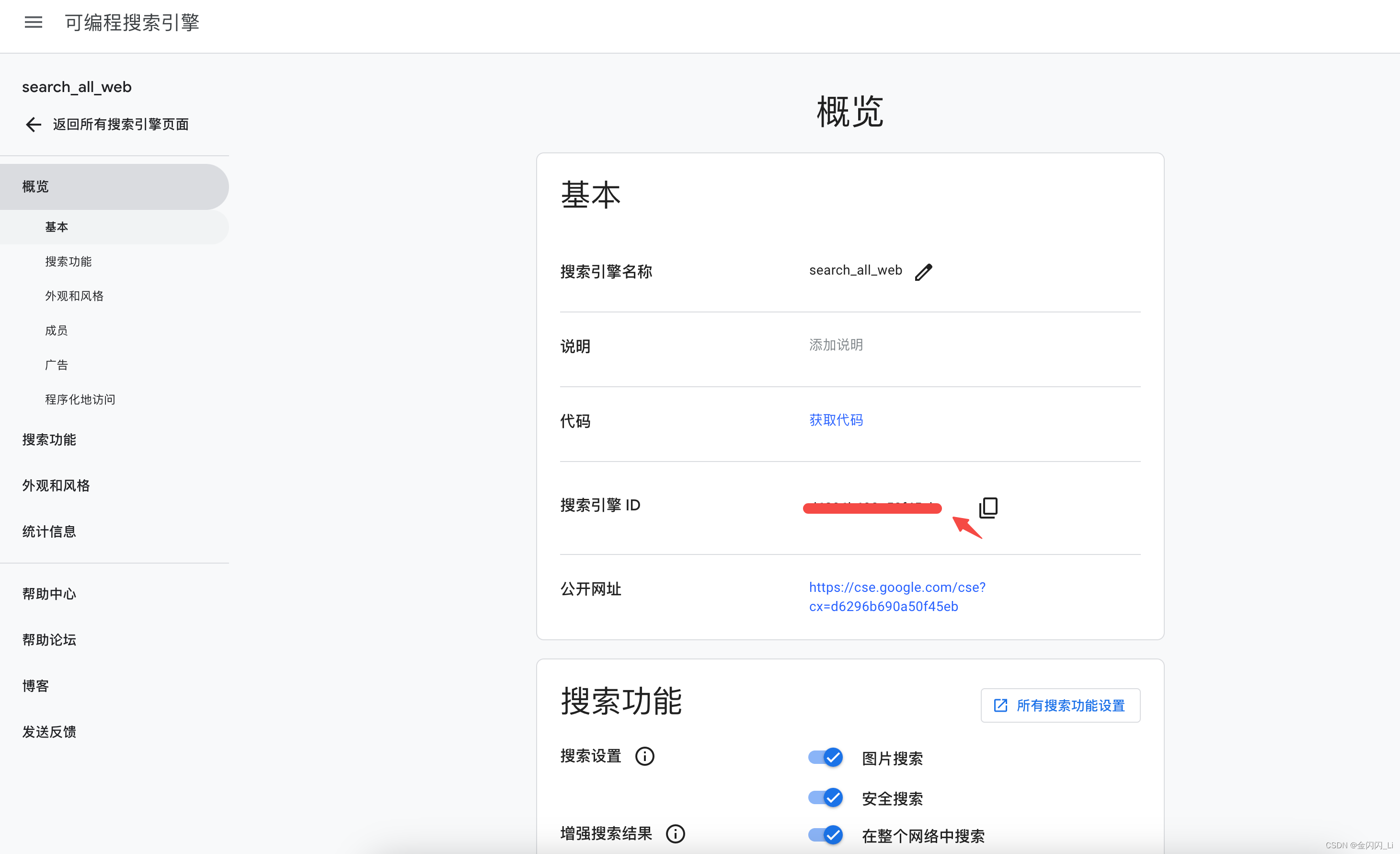Open the public cse.google.com URL link
This screenshot has width=1400, height=854.
click(x=896, y=597)
